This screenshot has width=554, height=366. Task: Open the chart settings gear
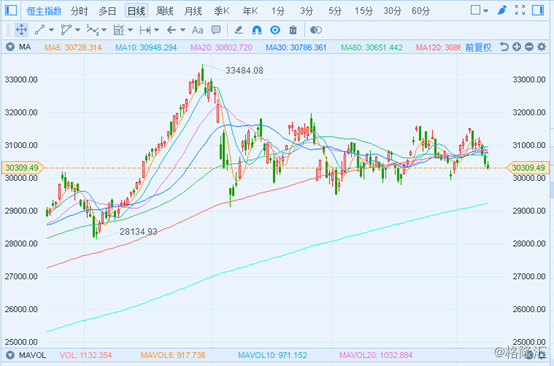[541, 47]
